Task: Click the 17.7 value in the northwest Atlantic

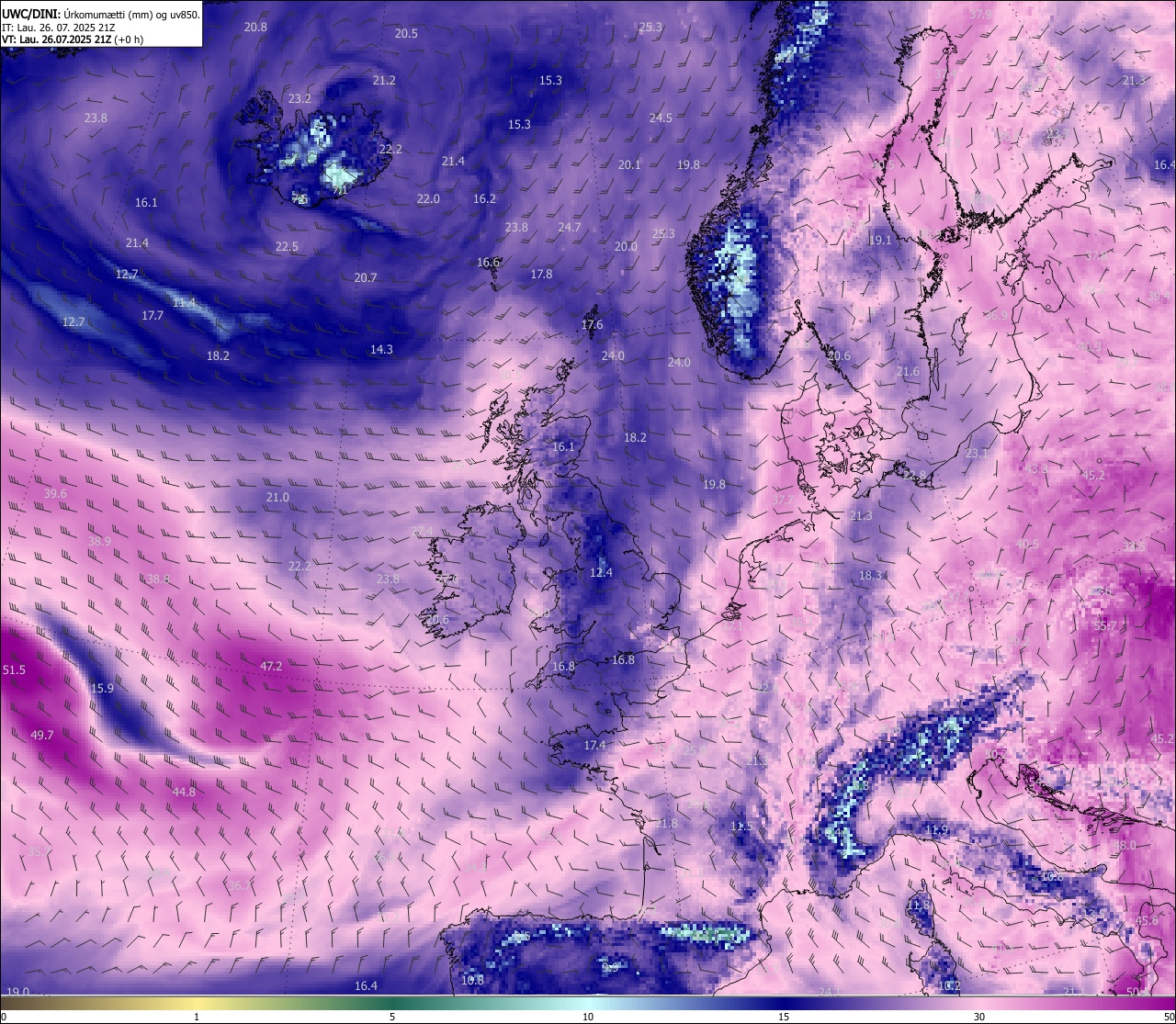Action: coord(153,315)
